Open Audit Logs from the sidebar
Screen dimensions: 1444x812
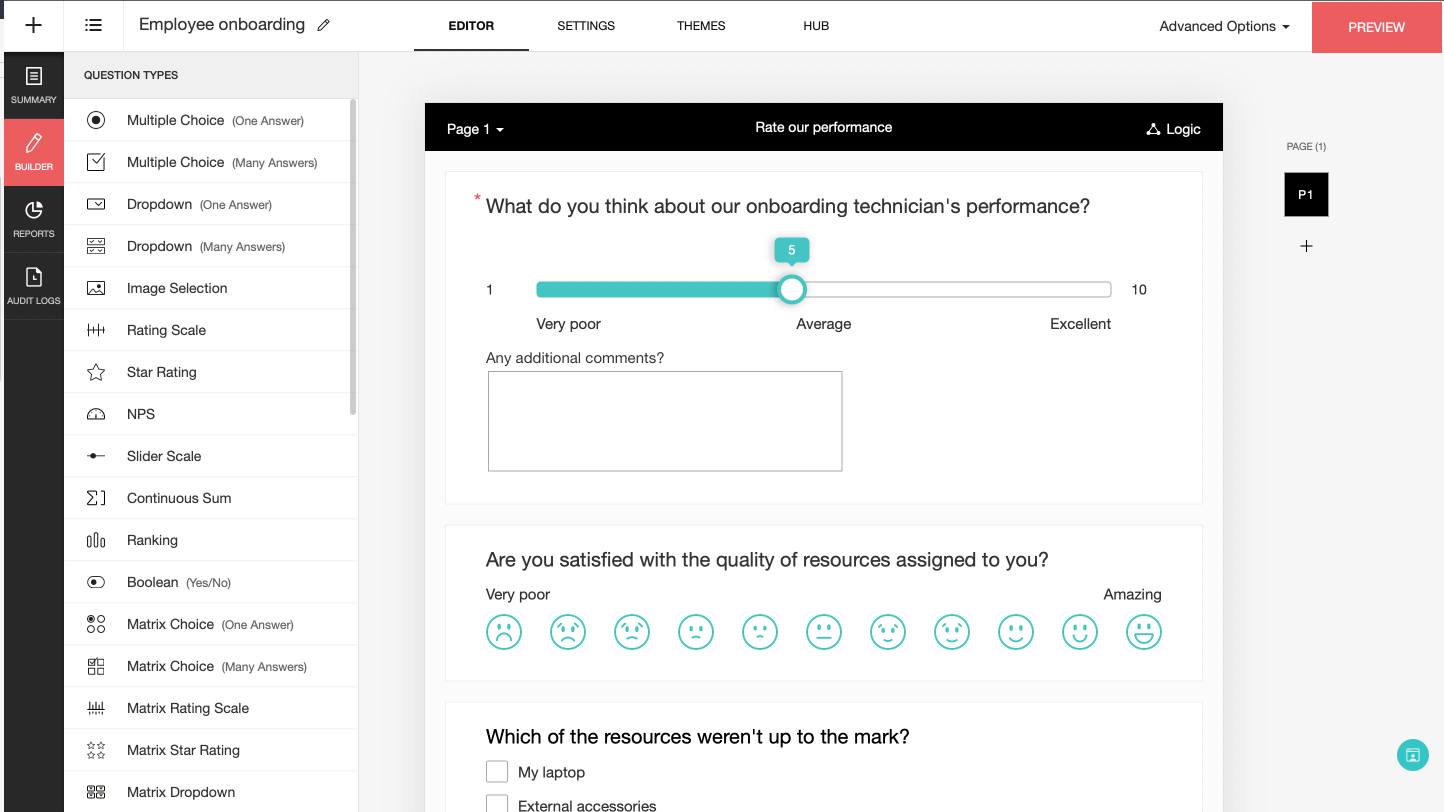tap(34, 285)
